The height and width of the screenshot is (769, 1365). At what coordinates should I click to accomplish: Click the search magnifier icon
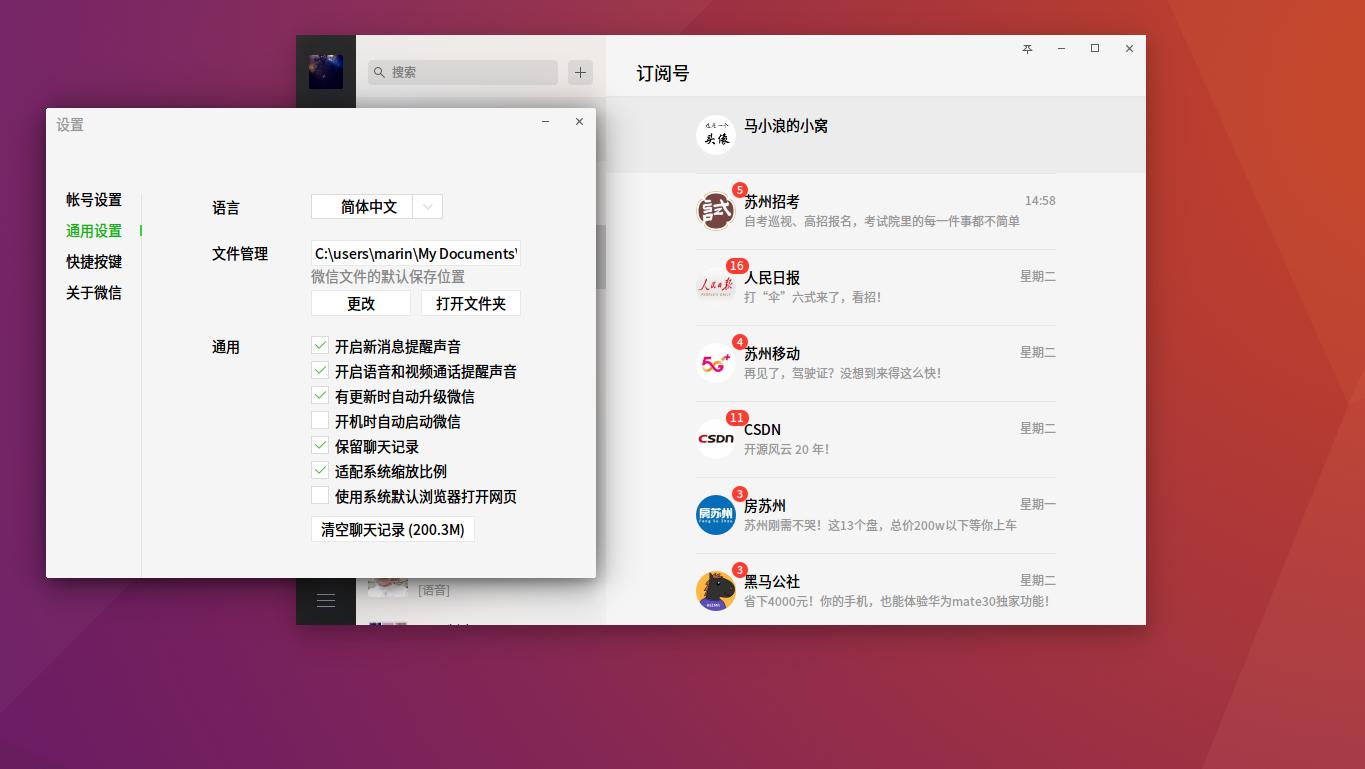(x=380, y=72)
